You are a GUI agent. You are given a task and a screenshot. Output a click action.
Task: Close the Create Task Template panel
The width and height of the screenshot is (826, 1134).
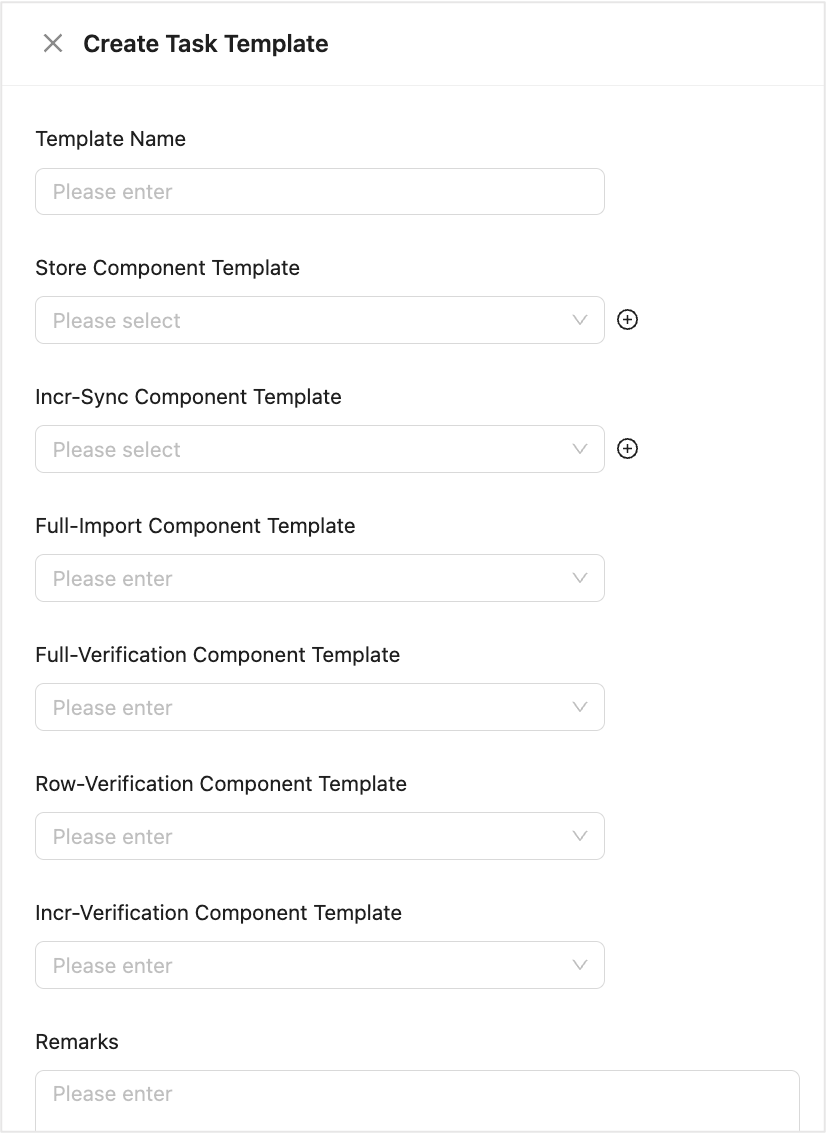(53, 43)
